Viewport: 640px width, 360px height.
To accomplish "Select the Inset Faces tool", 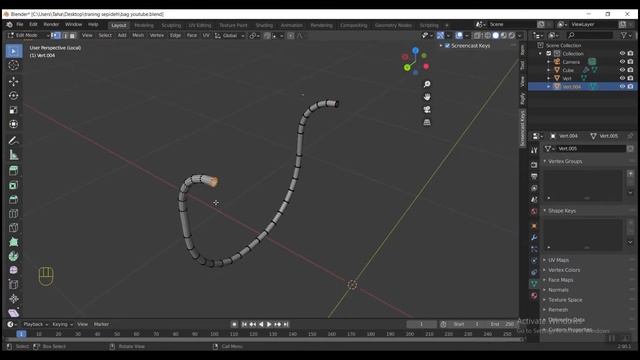I will 13,185.
